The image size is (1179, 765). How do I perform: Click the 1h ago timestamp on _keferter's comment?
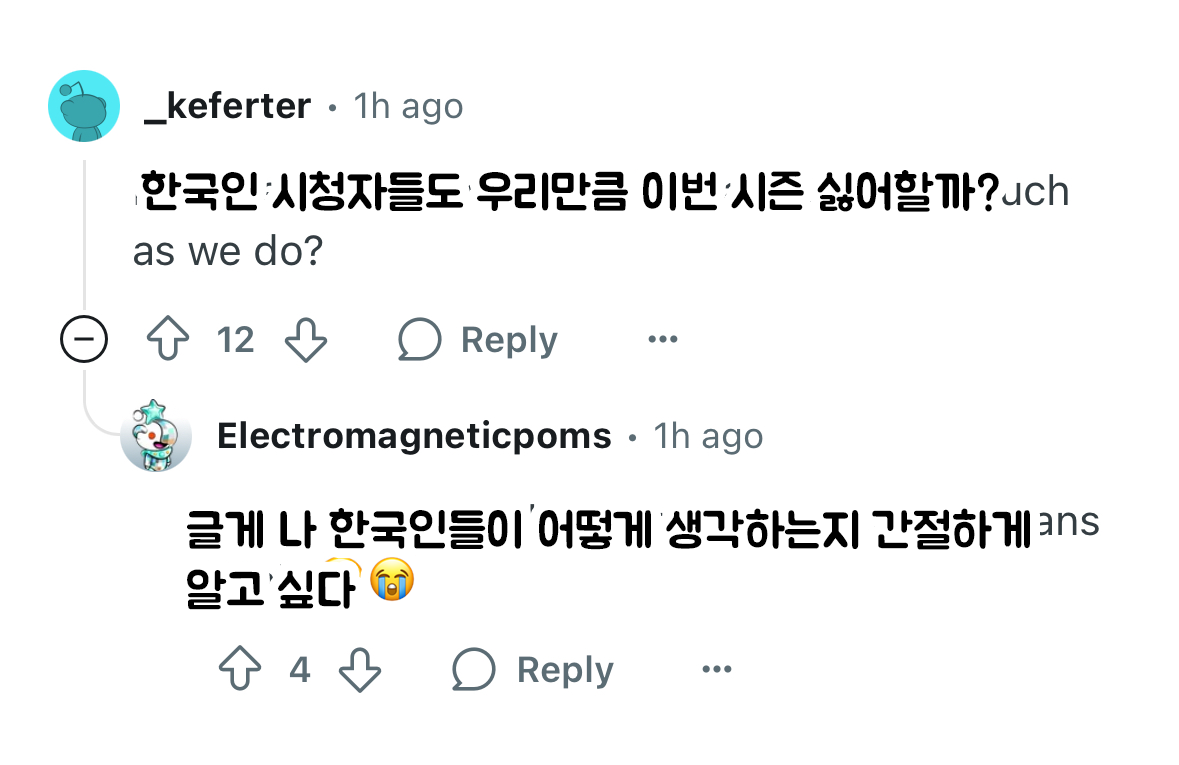tap(409, 106)
